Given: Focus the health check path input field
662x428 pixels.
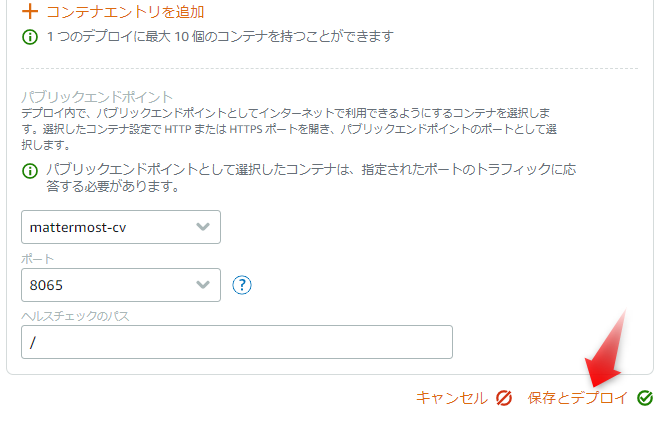Looking at the screenshot, I should coord(236,342).
